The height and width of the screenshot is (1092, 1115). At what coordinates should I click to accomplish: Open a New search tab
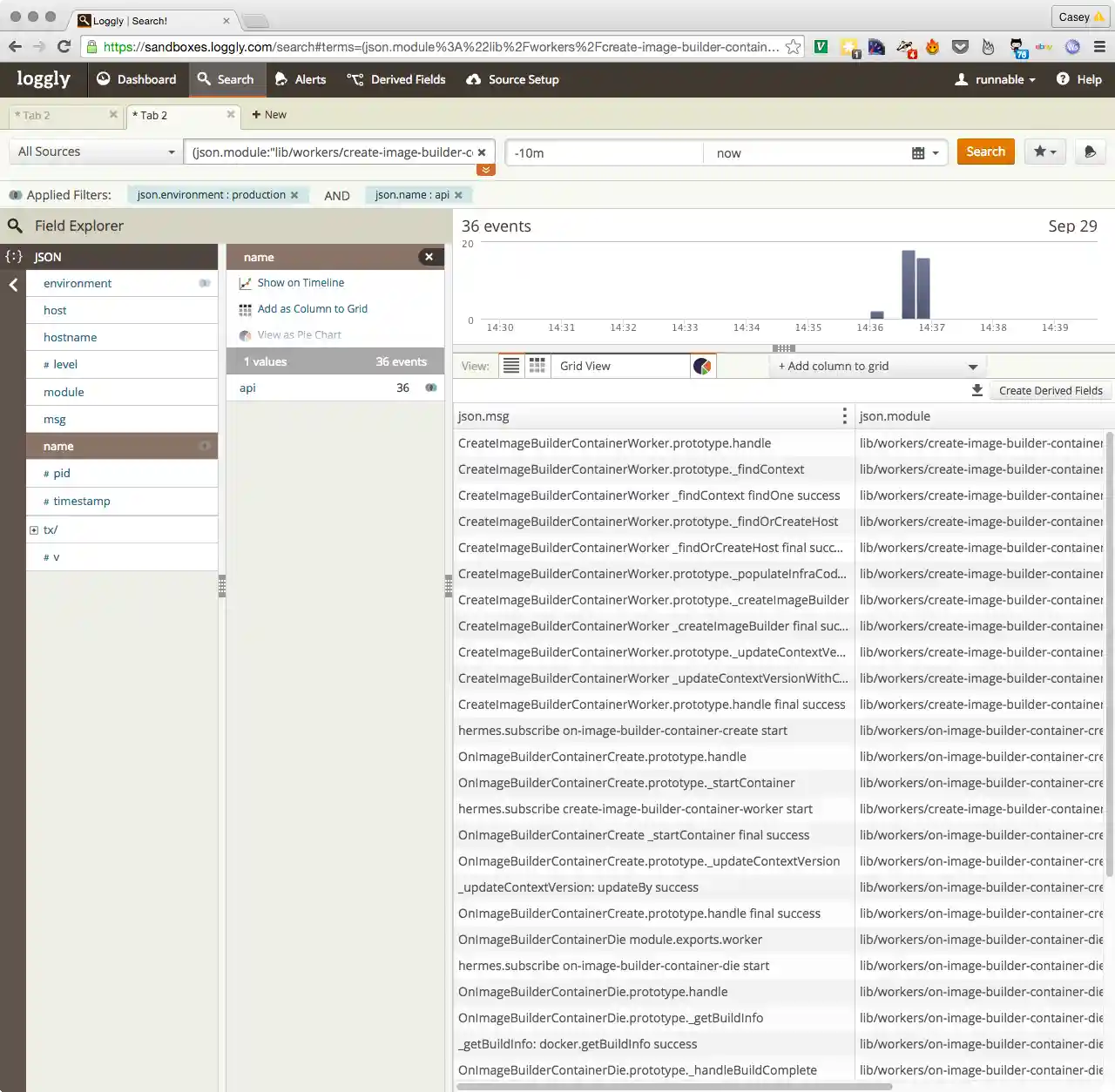(x=268, y=115)
